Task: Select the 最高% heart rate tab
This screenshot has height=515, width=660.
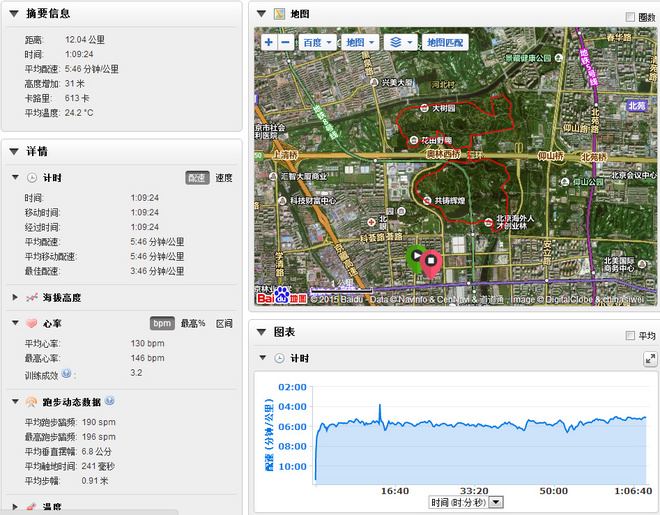Action: (193, 323)
